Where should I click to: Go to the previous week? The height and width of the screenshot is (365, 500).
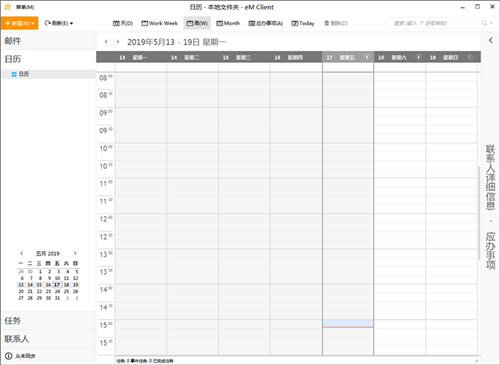point(106,42)
